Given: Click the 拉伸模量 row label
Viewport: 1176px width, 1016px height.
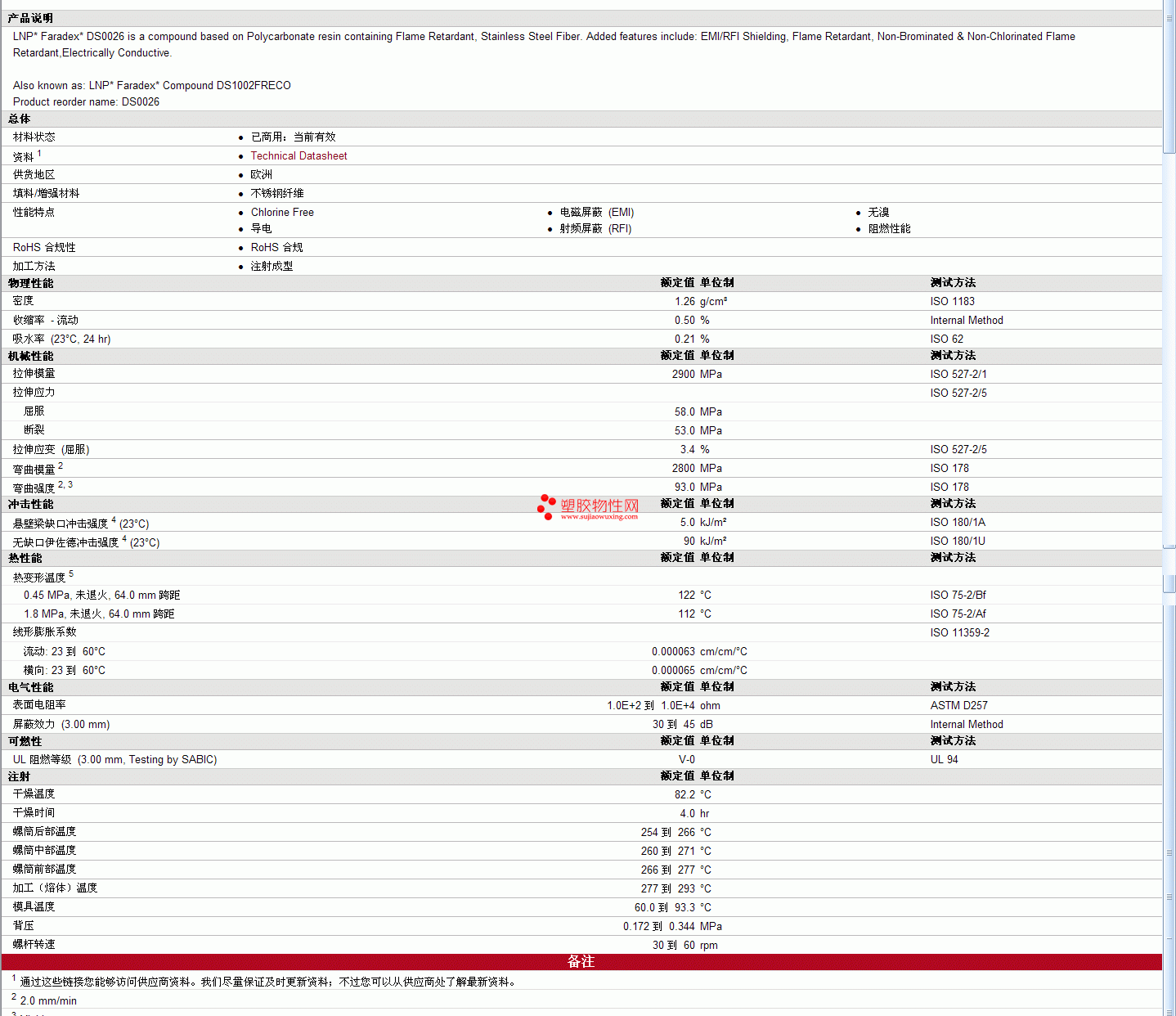Looking at the screenshot, I should pyautogui.click(x=34, y=374).
